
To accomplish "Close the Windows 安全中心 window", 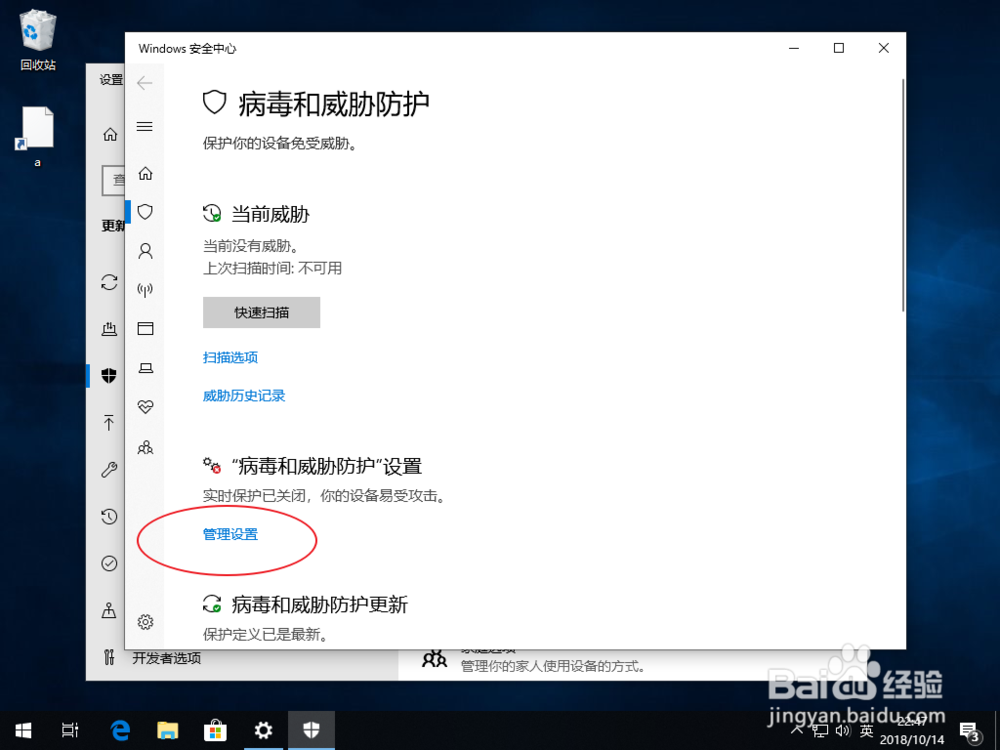I will (883, 48).
